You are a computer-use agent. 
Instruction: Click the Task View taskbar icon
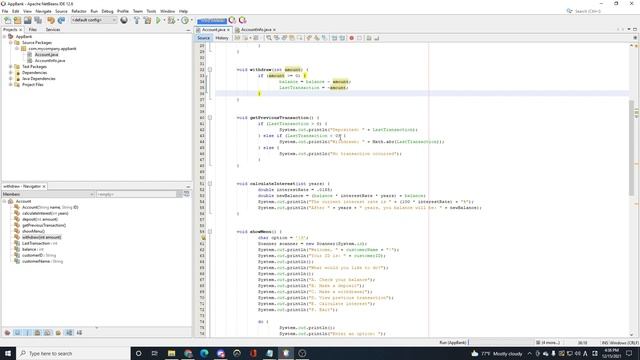click(155, 353)
